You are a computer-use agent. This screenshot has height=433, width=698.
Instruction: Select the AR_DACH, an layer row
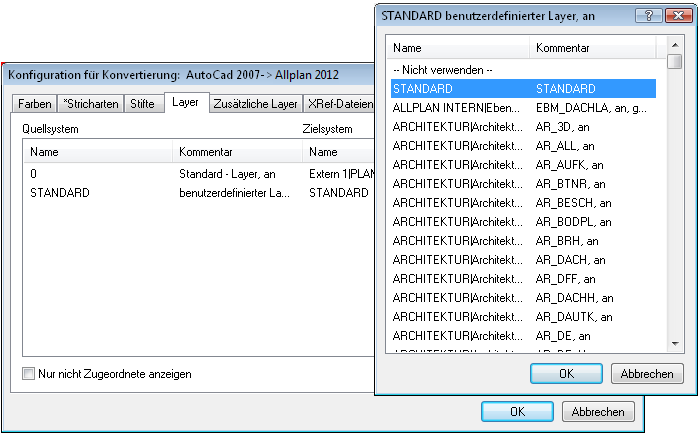(x=523, y=260)
